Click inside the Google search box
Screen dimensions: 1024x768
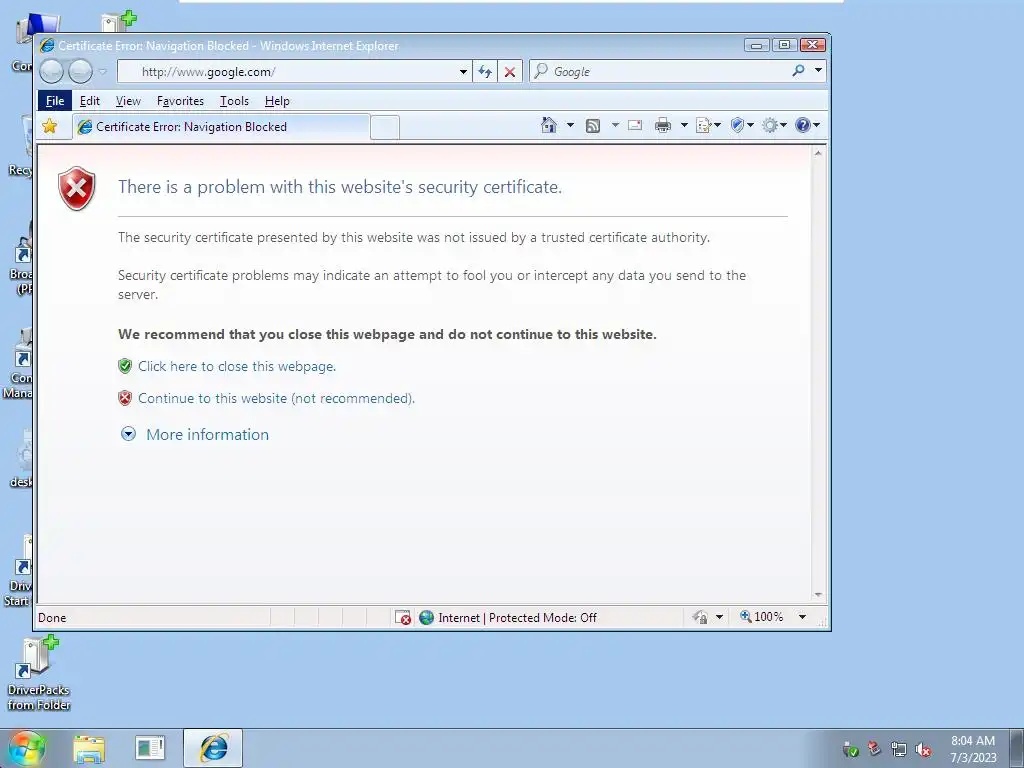pos(660,72)
